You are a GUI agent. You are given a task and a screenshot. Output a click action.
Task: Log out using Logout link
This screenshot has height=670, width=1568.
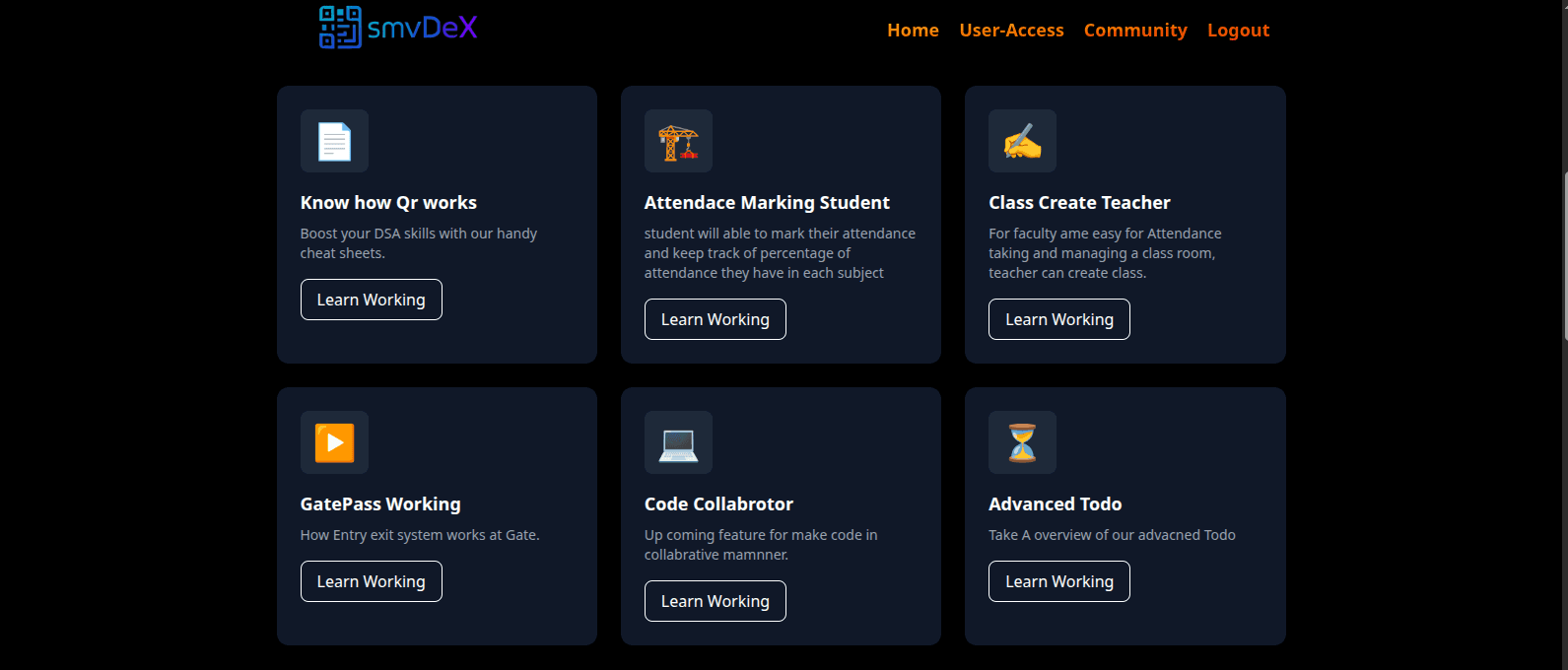(1238, 31)
